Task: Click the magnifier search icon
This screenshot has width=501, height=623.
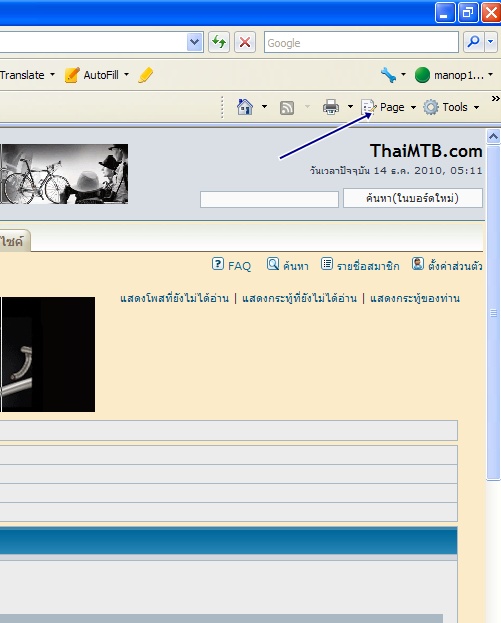Action: [474, 42]
